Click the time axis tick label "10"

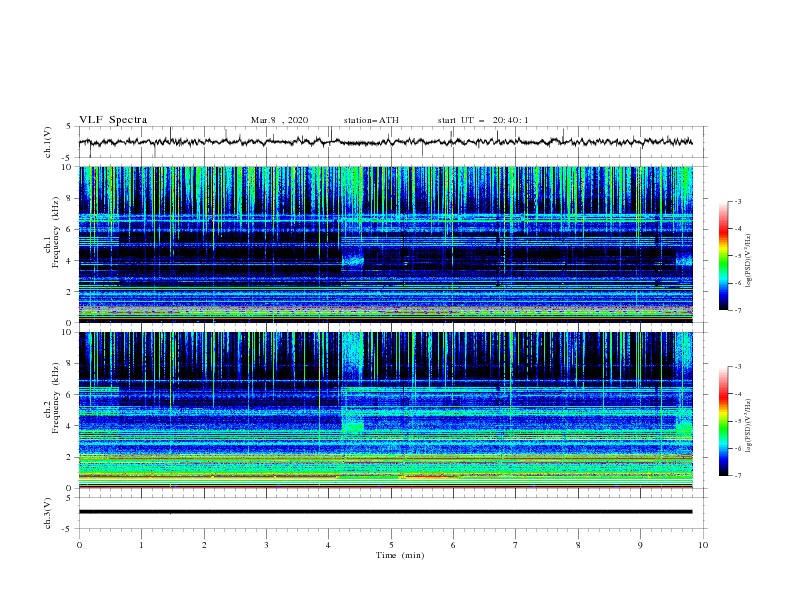click(703, 545)
